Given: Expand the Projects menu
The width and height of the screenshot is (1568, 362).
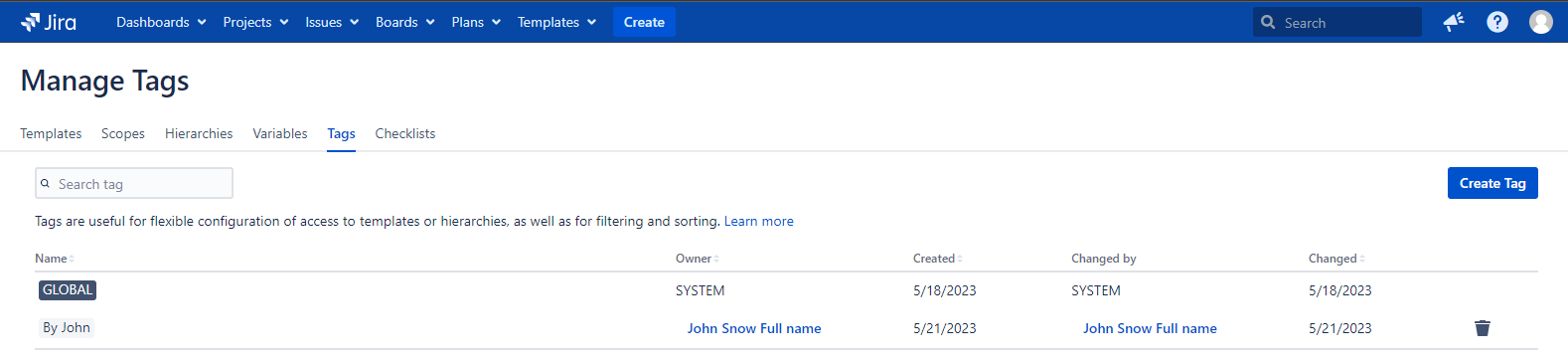Looking at the screenshot, I should (x=255, y=22).
